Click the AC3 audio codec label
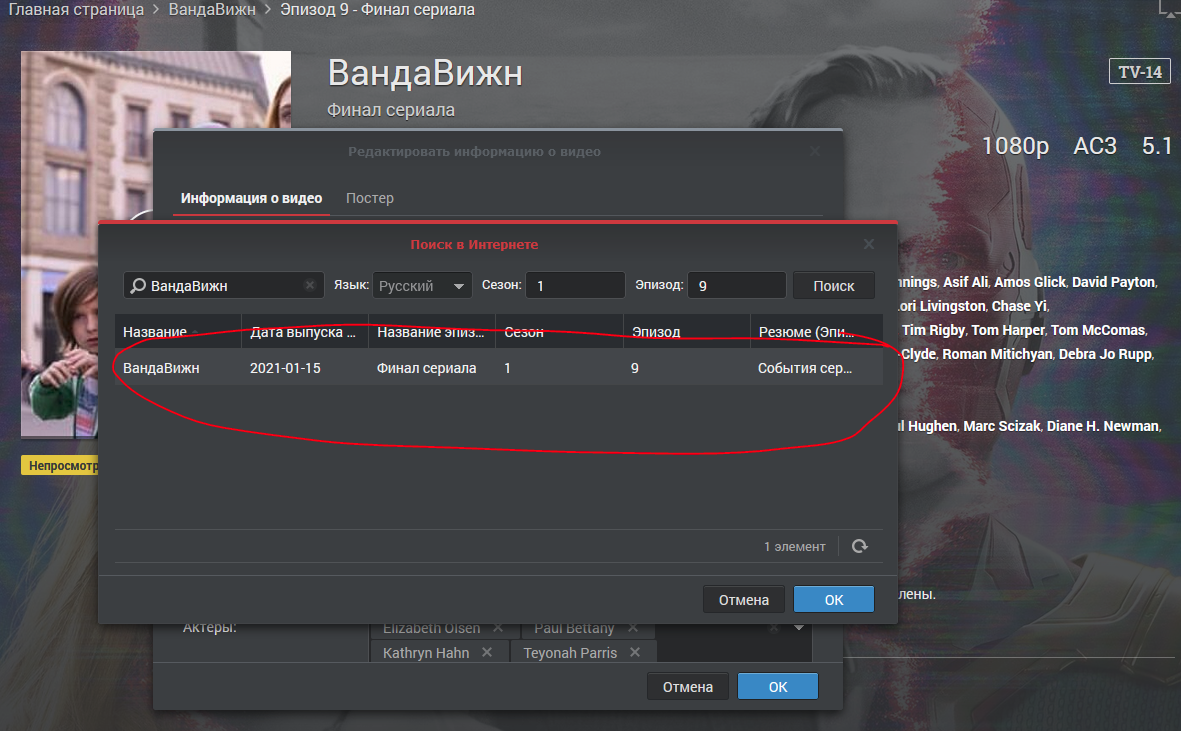 click(x=1094, y=145)
